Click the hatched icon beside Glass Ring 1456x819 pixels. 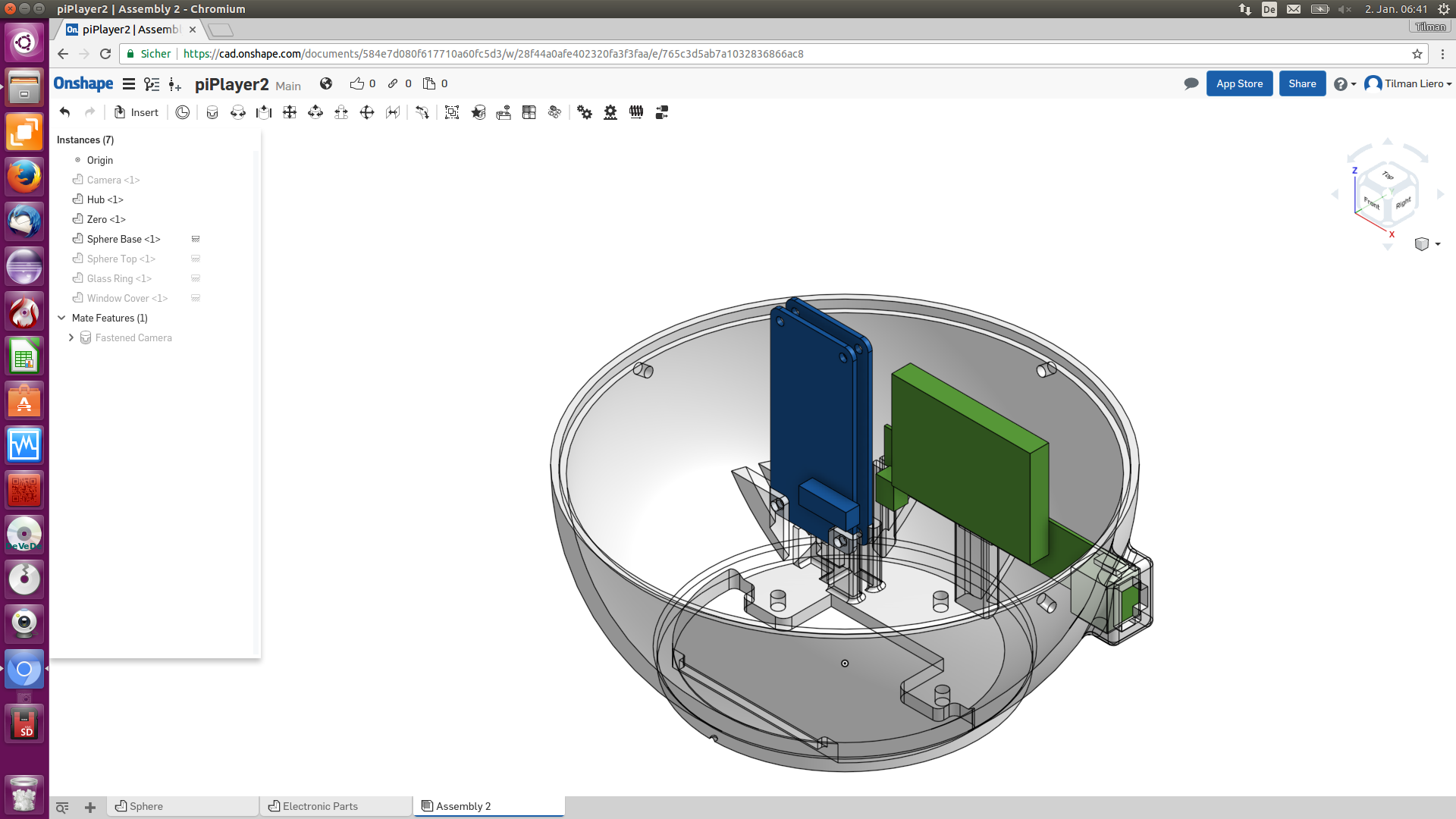click(x=196, y=278)
